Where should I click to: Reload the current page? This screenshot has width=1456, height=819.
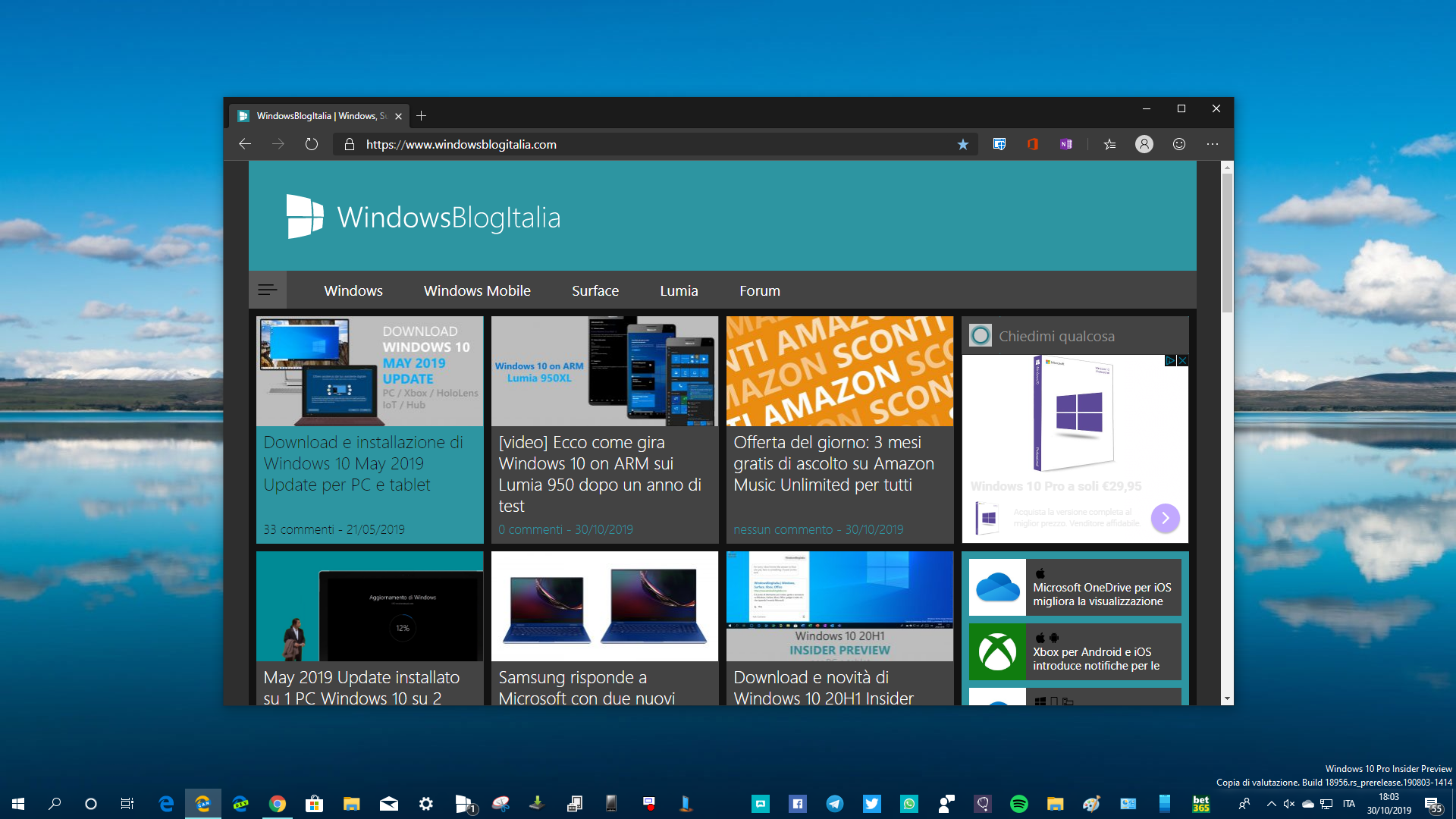point(312,144)
